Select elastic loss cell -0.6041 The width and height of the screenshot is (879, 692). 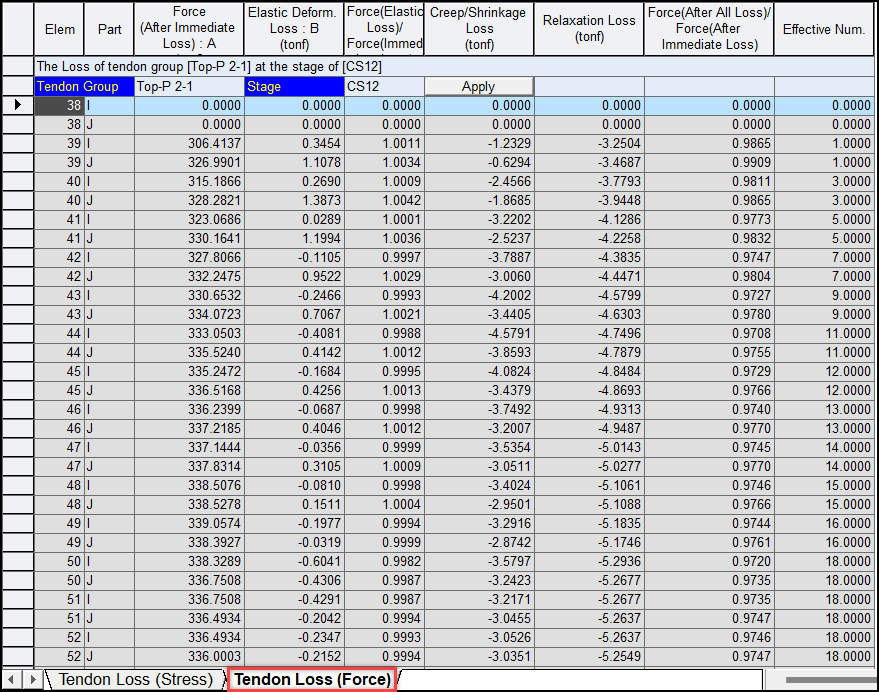point(294,561)
